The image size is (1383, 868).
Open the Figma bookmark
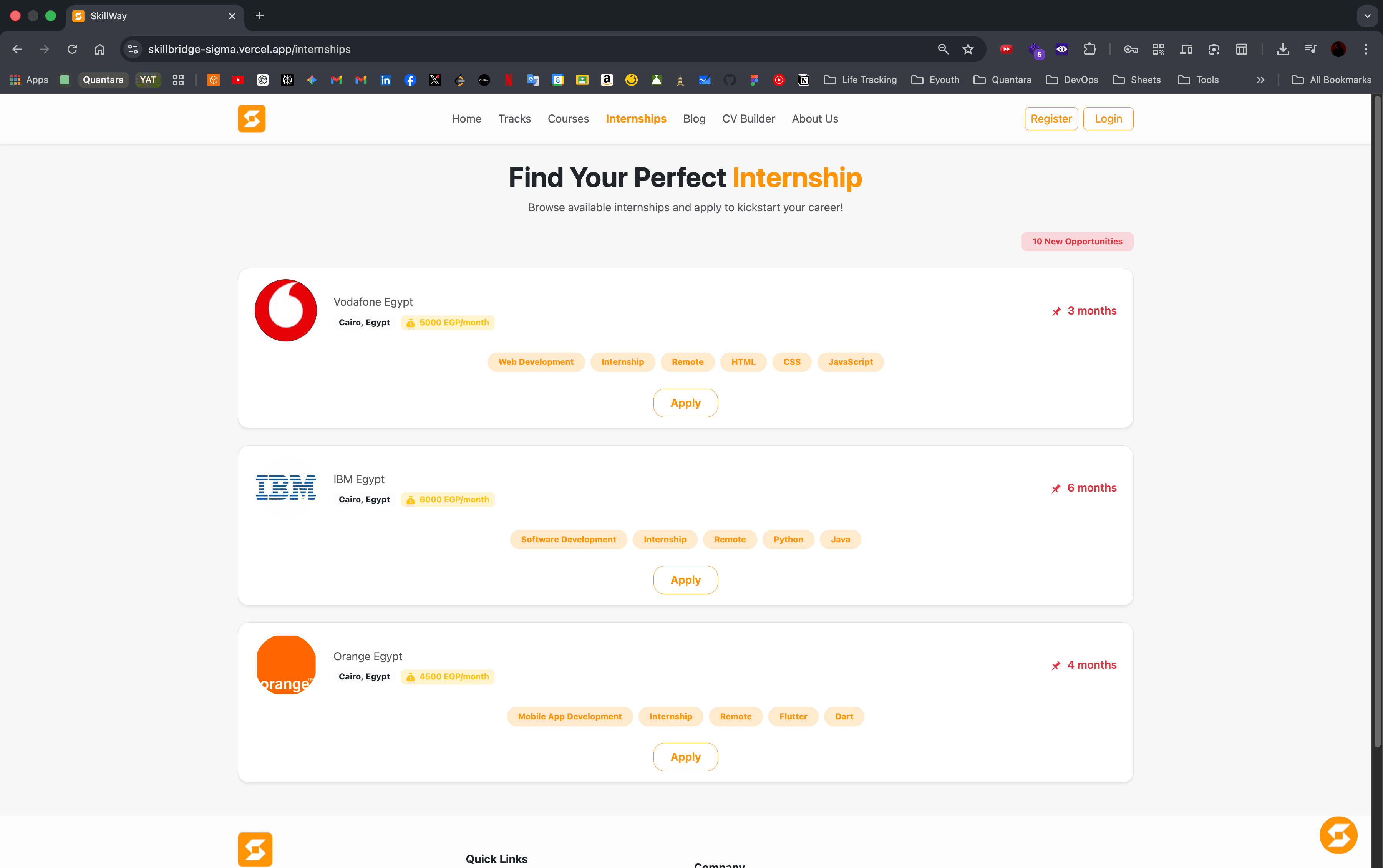point(754,80)
